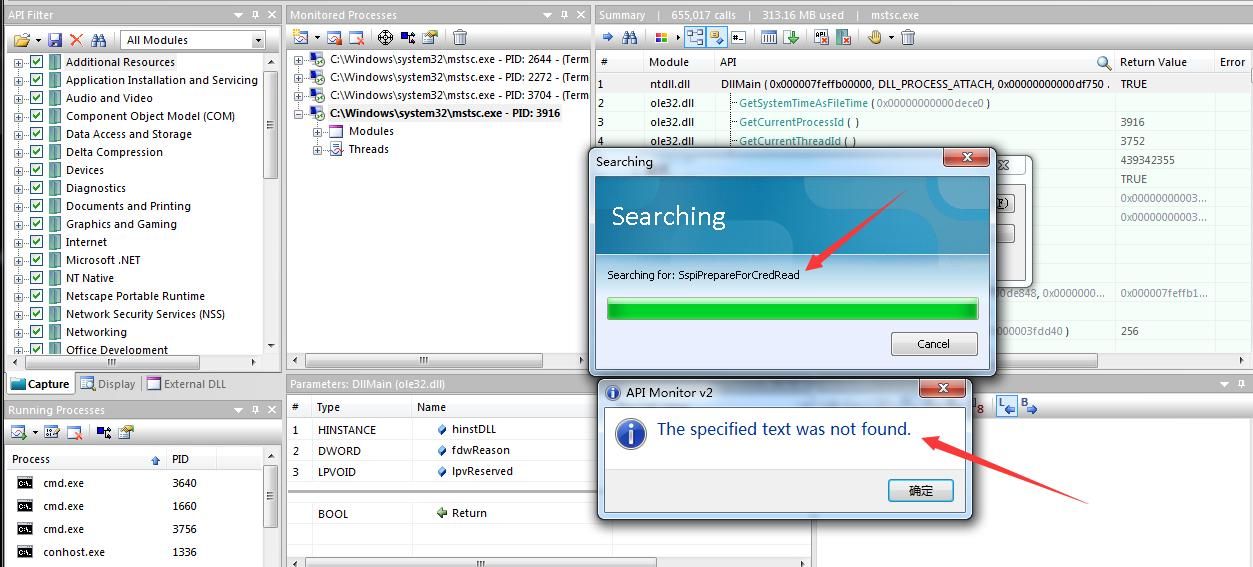Viewport: 1253px width, 567px height.
Task: Click the green search progress bar
Action: (792, 309)
